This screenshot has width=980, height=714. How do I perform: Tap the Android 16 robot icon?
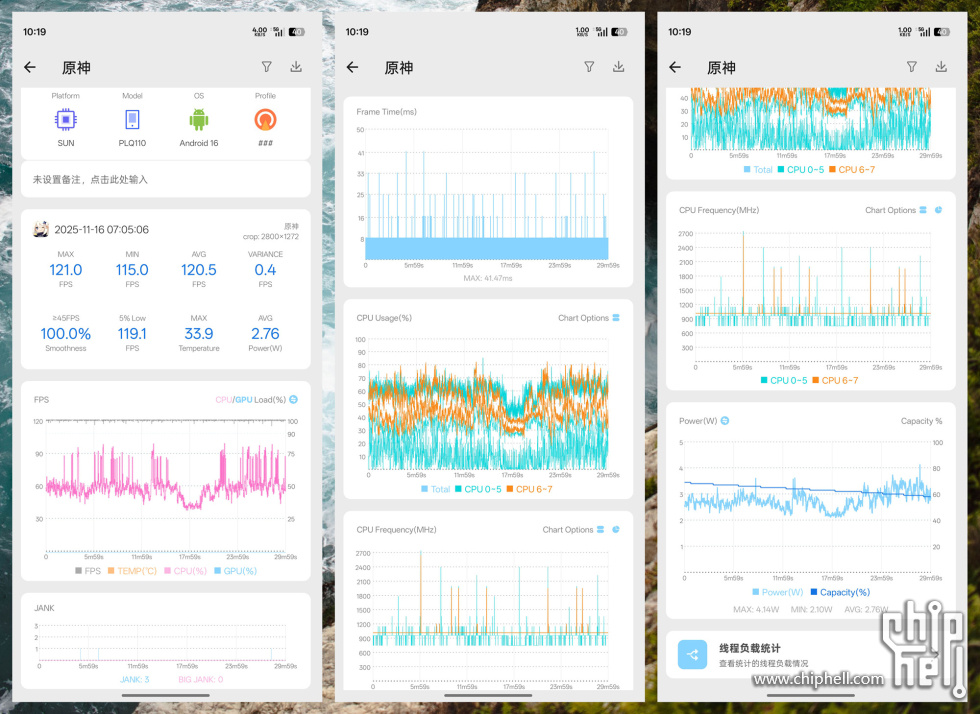click(x=199, y=119)
